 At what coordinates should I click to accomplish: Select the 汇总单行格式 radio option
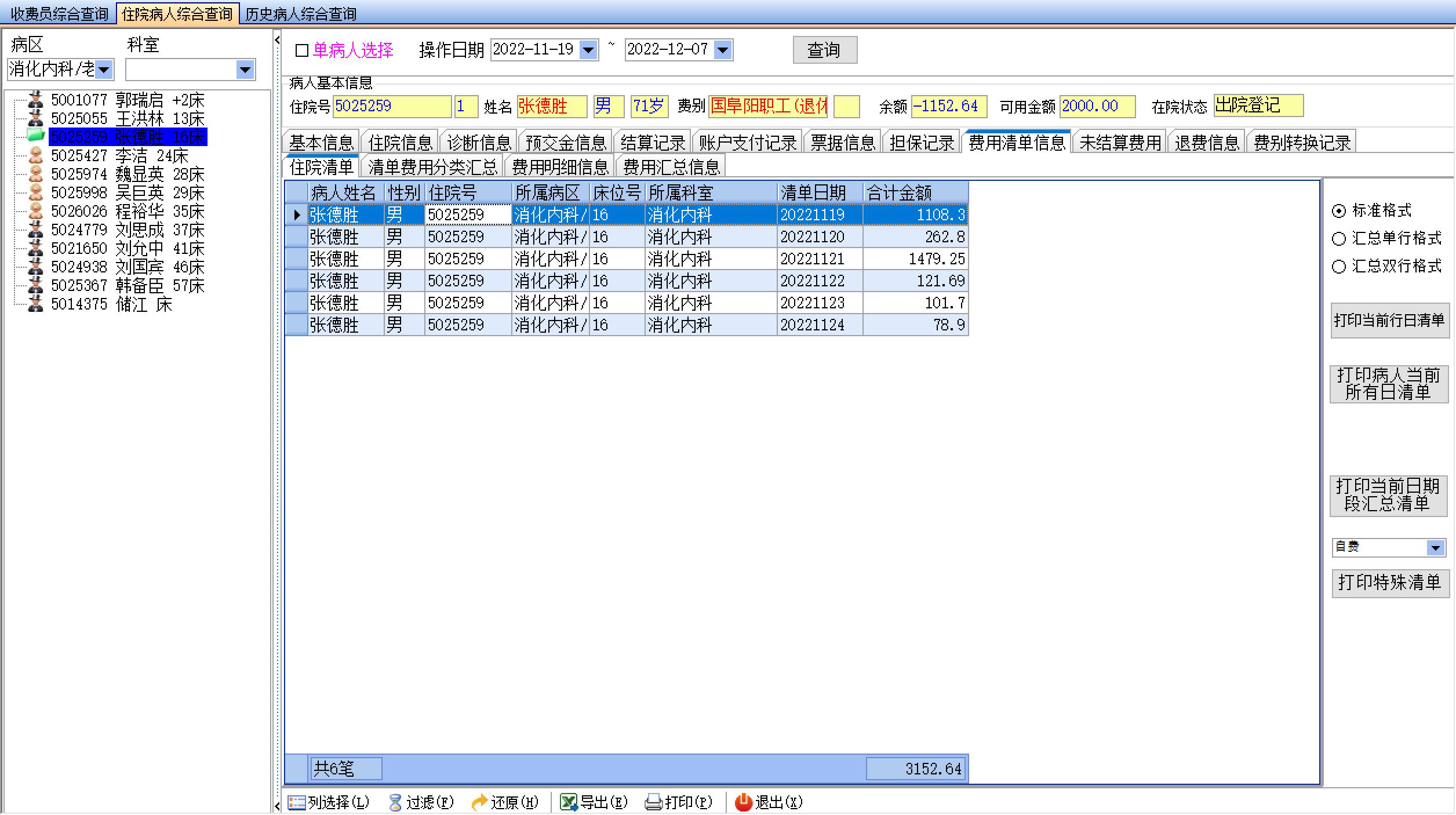point(1338,238)
